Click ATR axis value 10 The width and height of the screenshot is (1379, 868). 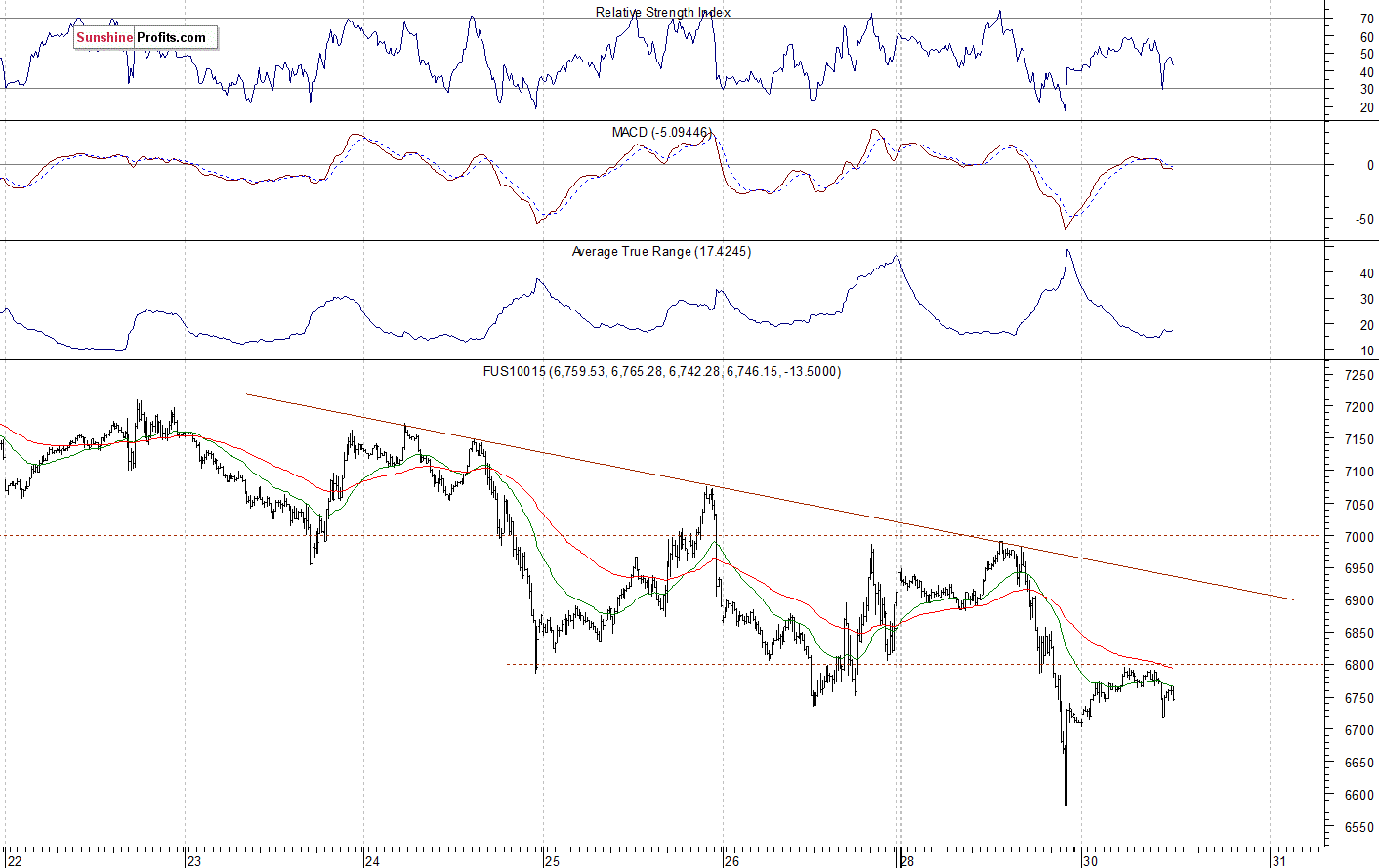pos(1366,351)
